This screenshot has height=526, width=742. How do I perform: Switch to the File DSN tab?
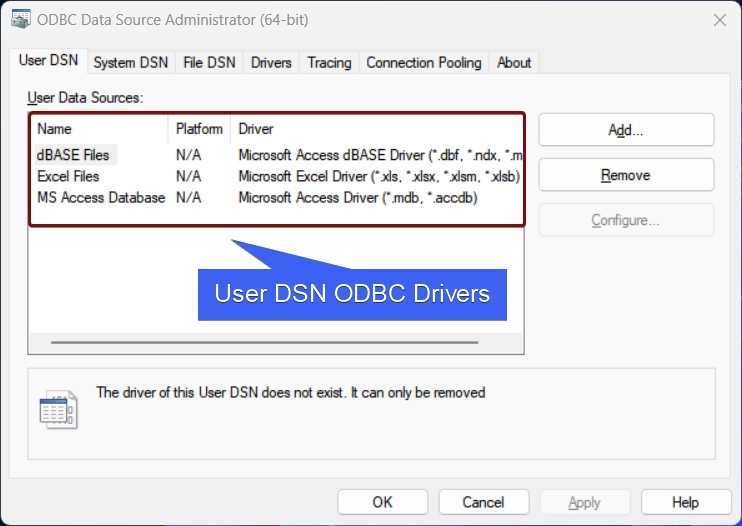click(x=209, y=62)
